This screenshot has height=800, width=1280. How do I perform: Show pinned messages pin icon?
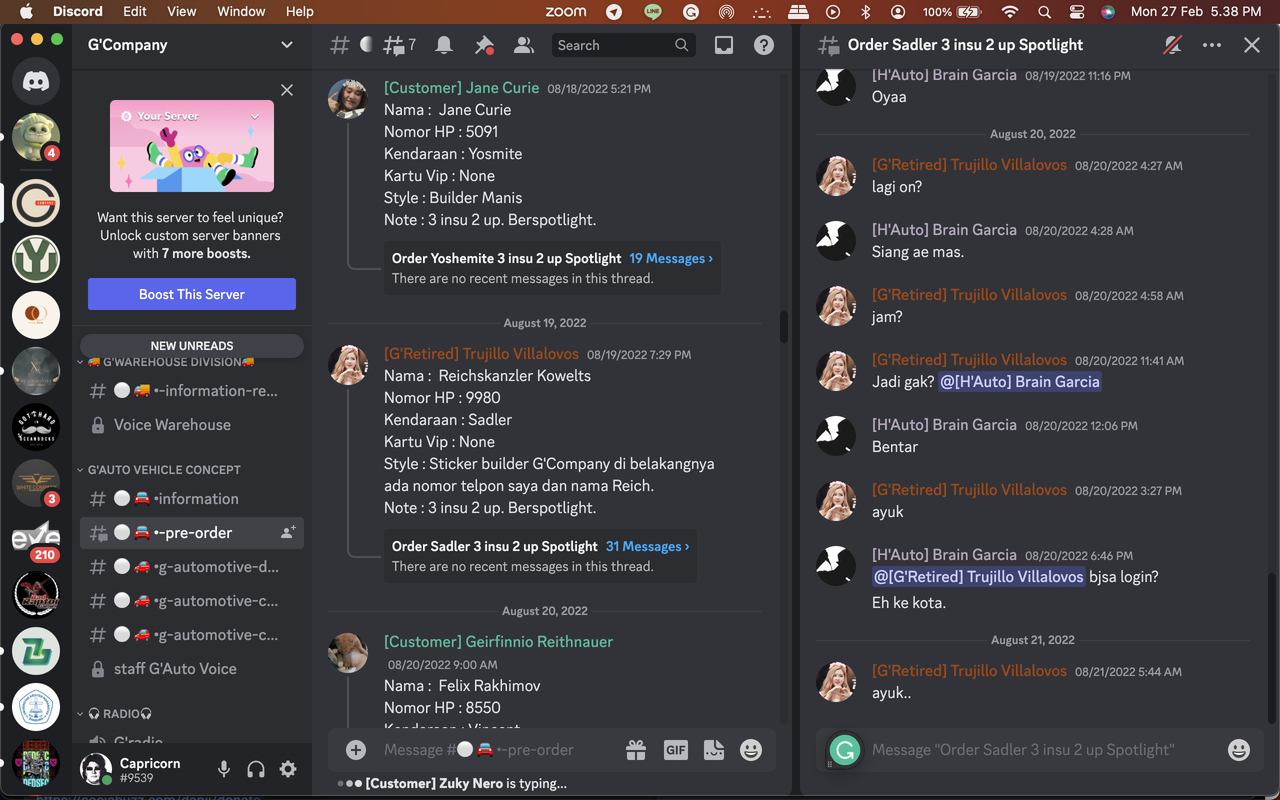484,45
